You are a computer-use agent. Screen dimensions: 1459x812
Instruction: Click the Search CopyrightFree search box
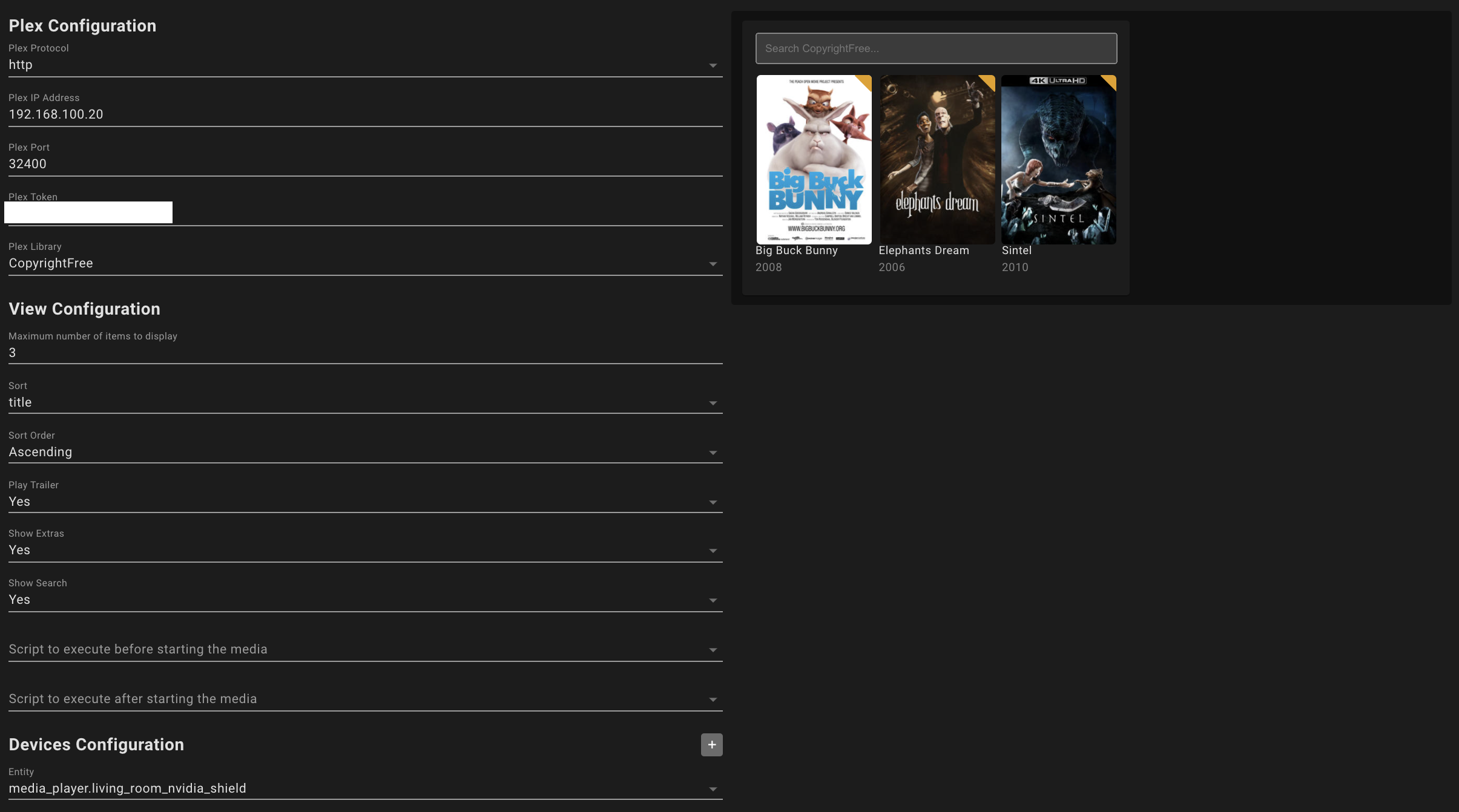click(x=936, y=48)
